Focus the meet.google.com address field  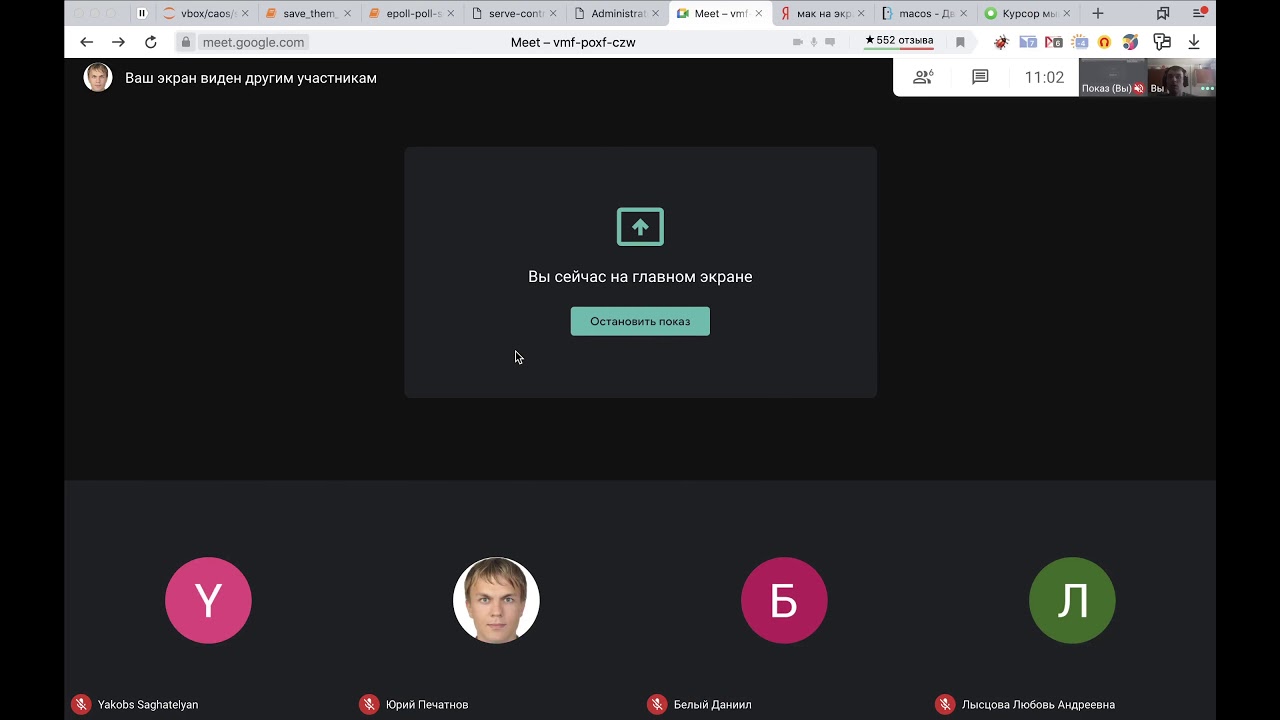pos(253,42)
